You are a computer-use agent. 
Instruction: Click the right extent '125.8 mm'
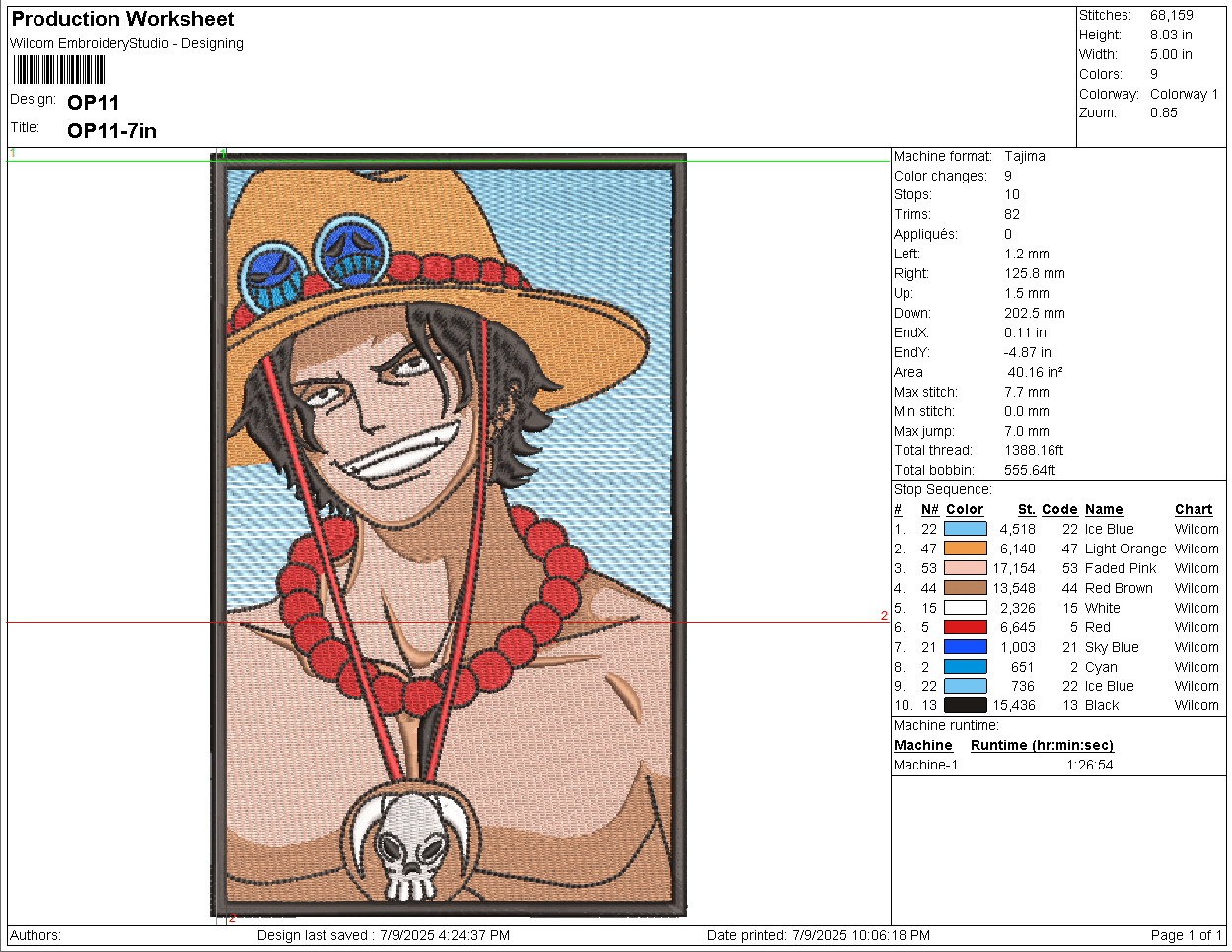pyautogui.click(x=1035, y=273)
